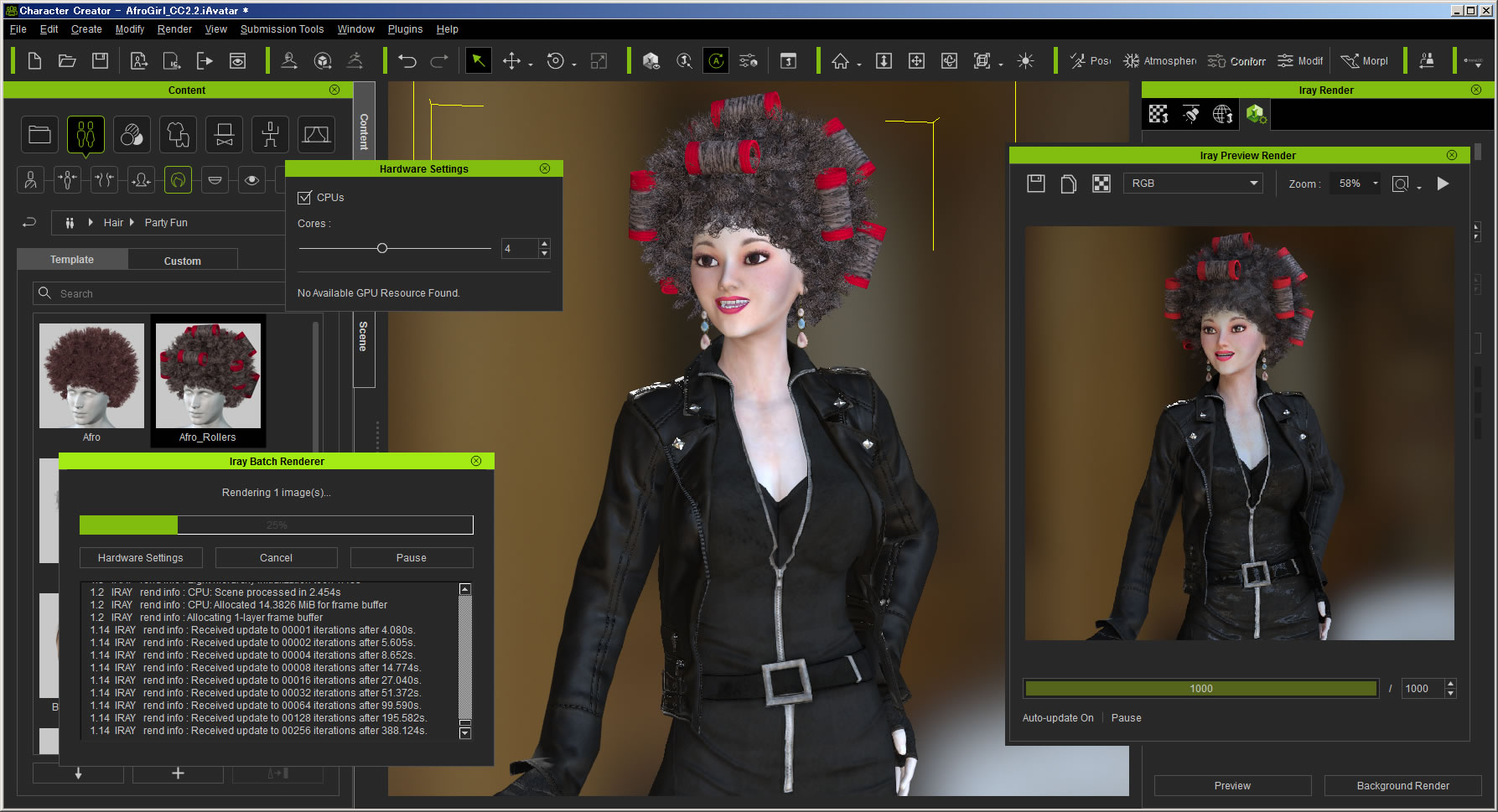
Task: Open the Atmosphere toolbar button
Action: (1160, 61)
